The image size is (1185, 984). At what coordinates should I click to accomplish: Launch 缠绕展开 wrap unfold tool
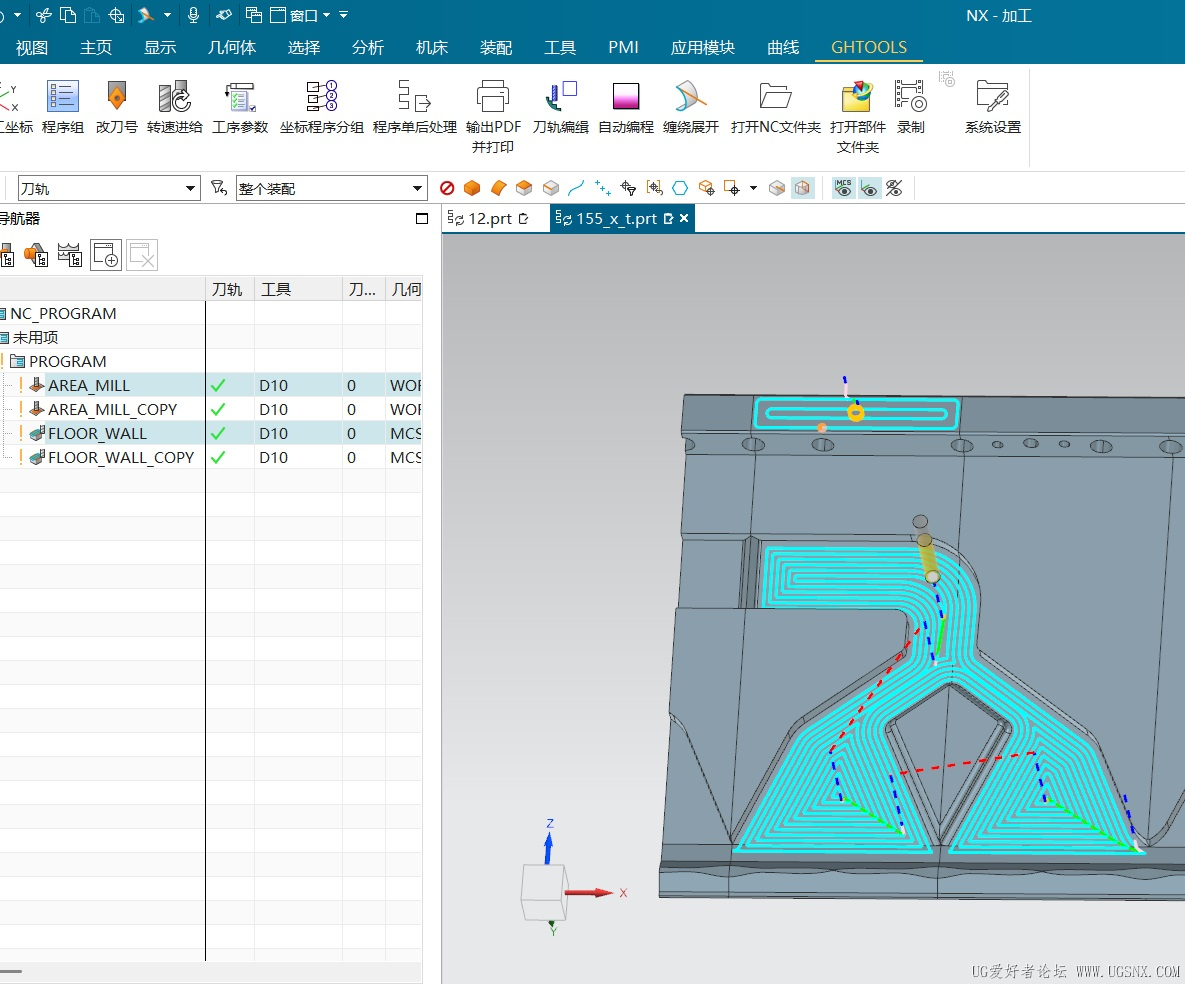pyautogui.click(x=691, y=97)
